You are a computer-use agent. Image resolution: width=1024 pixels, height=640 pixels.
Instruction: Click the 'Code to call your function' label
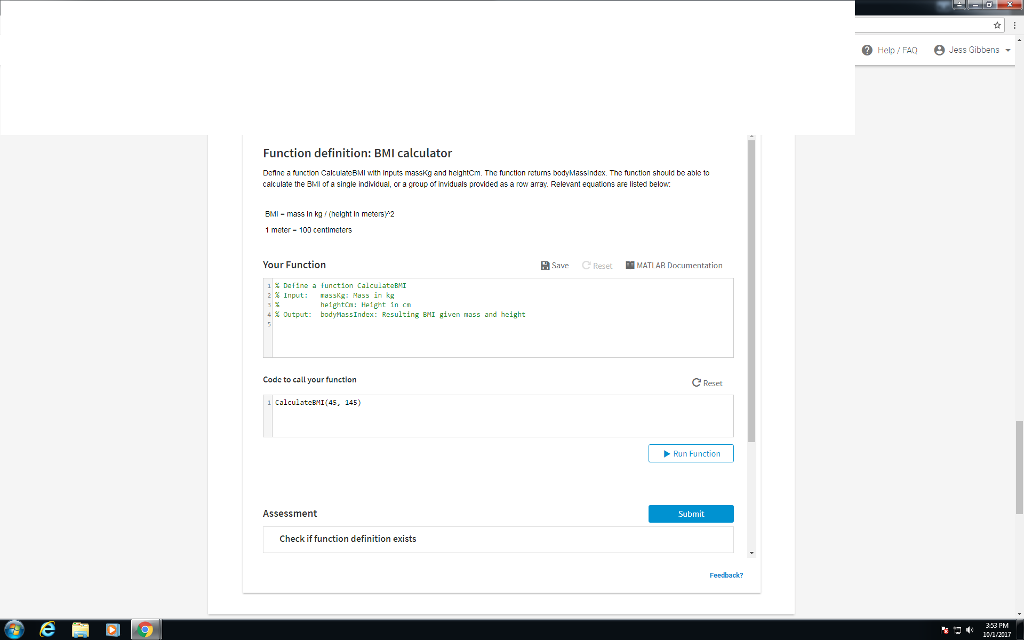(310, 379)
